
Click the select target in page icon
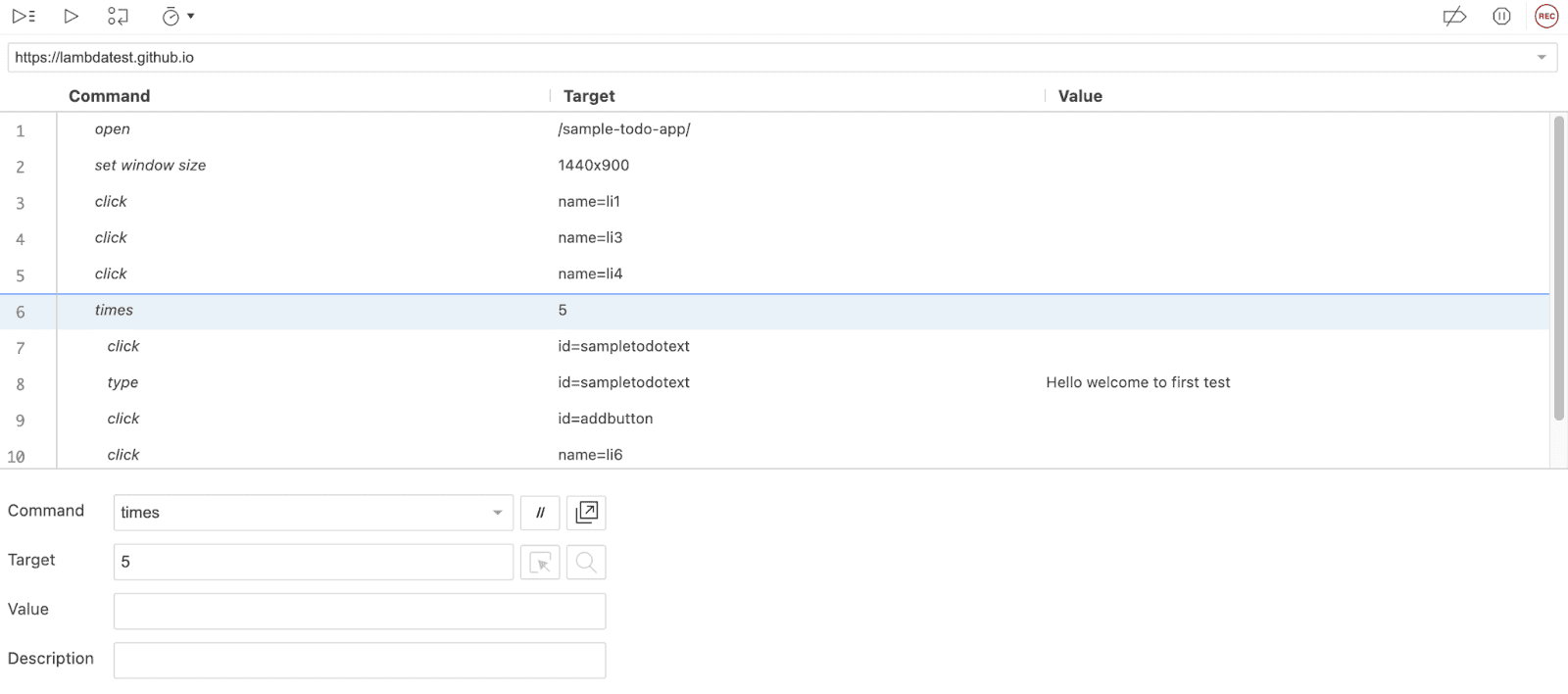(x=540, y=563)
